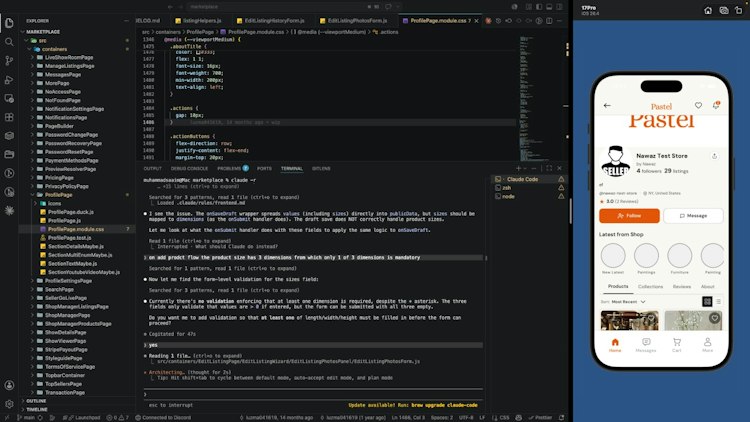
Task: Tap the back arrow in Pastel app
Action: pos(607,105)
